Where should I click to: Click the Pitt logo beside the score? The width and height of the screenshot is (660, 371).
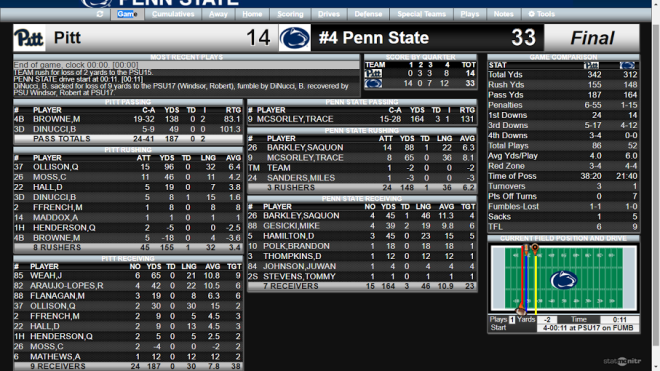(x=29, y=38)
